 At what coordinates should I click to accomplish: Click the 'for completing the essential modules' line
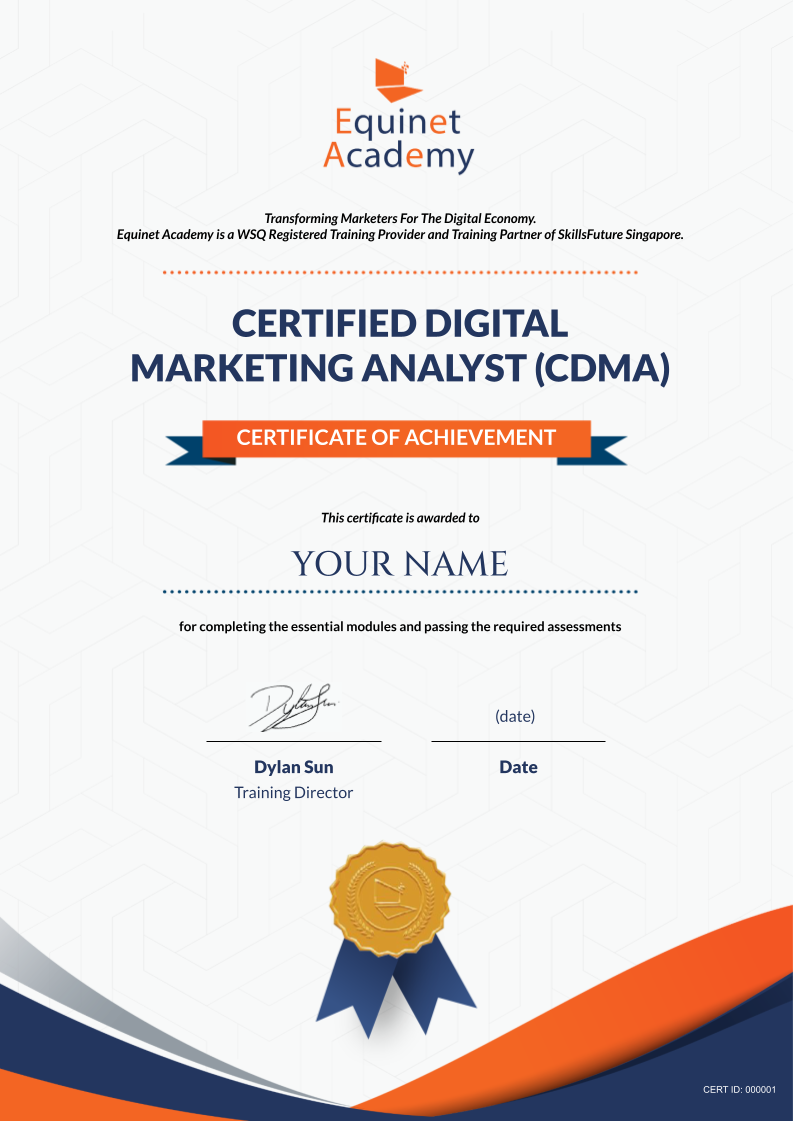tap(400, 627)
